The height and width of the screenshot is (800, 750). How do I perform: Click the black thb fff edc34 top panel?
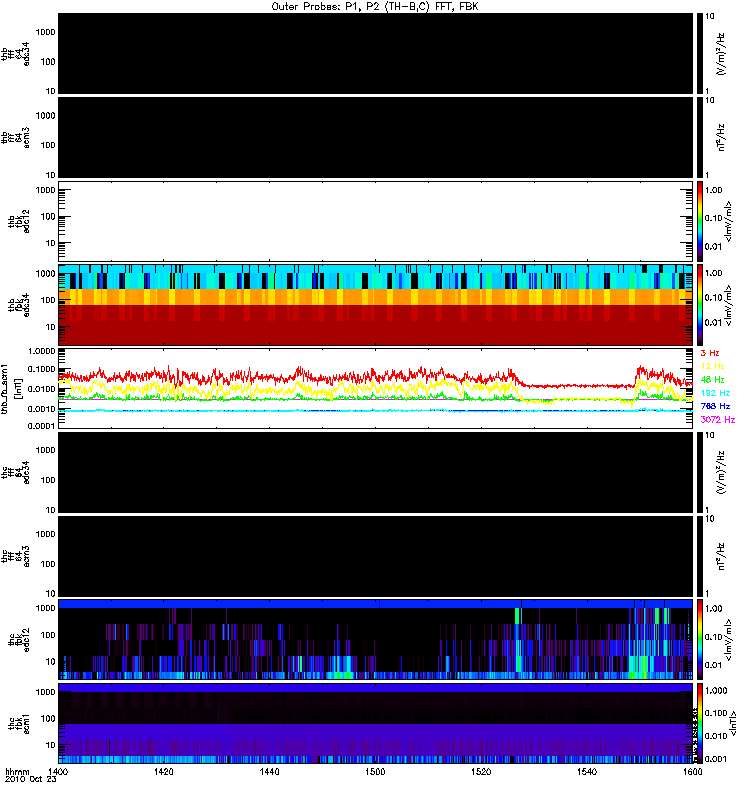coord(376,54)
